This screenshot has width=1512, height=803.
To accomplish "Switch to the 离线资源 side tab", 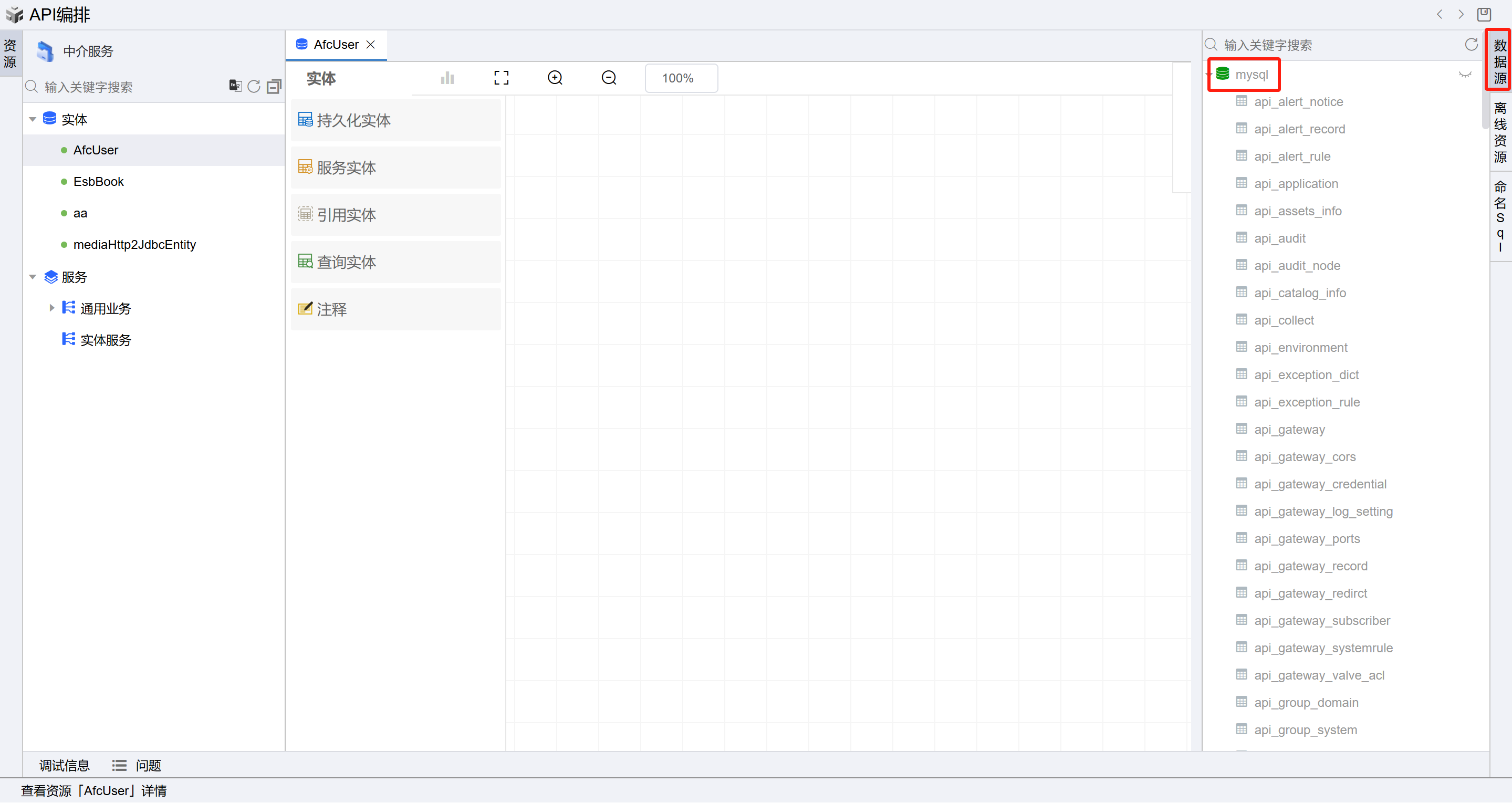I will click(1500, 132).
